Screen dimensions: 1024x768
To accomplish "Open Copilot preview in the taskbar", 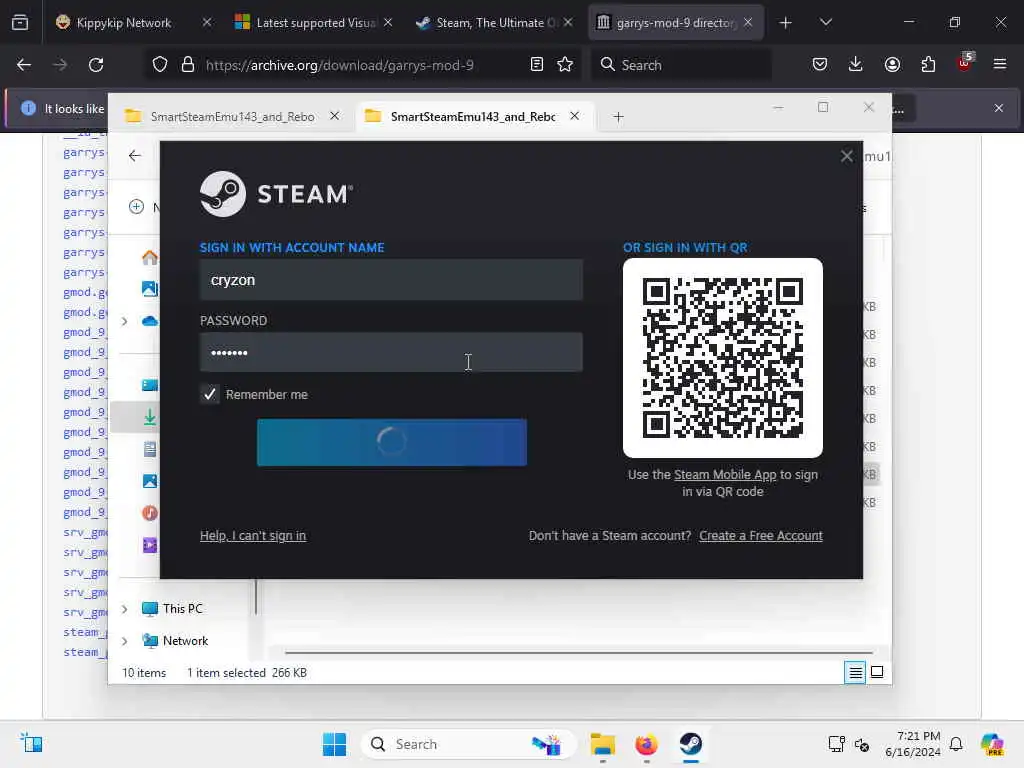I will tap(992, 744).
